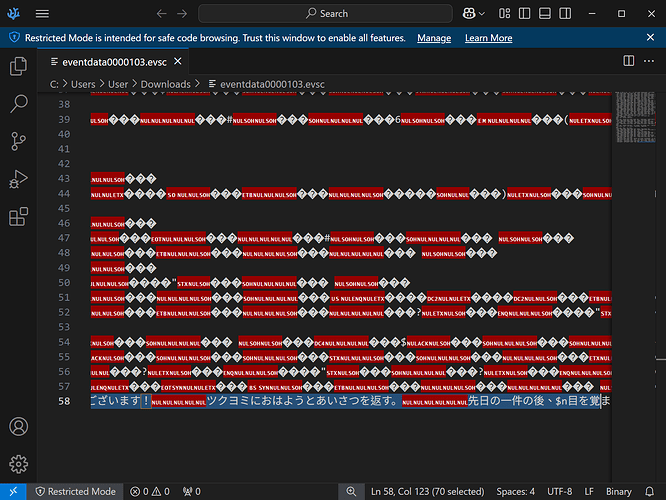The width and height of the screenshot is (666, 500).
Task: Select Downloads folder in breadcrumb path
Action: click(165, 85)
